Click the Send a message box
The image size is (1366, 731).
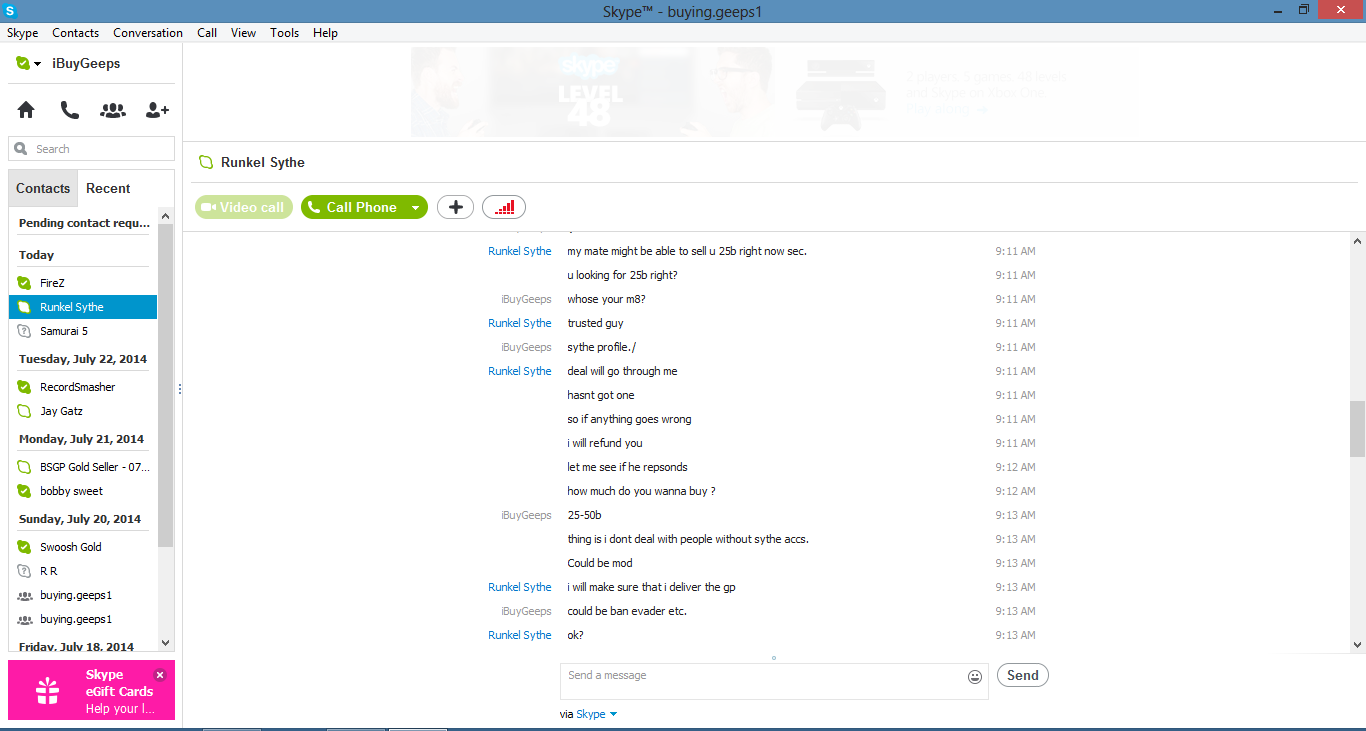774,681
